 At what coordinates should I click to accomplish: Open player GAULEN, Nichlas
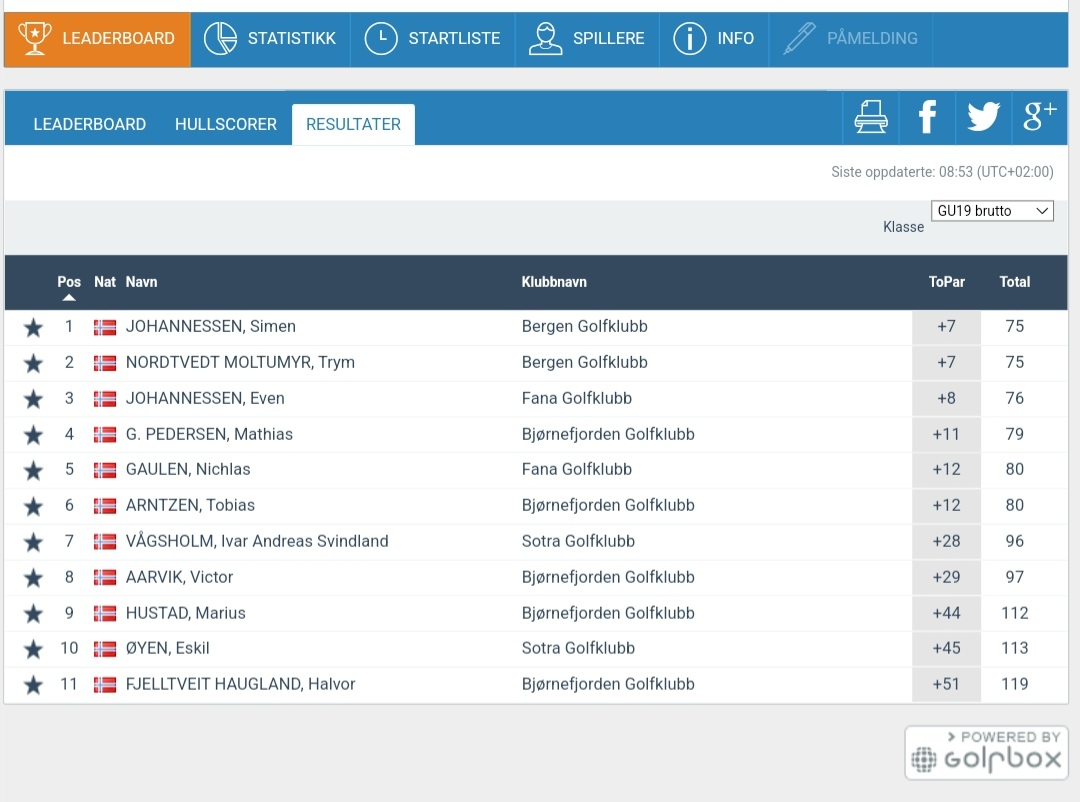(188, 469)
